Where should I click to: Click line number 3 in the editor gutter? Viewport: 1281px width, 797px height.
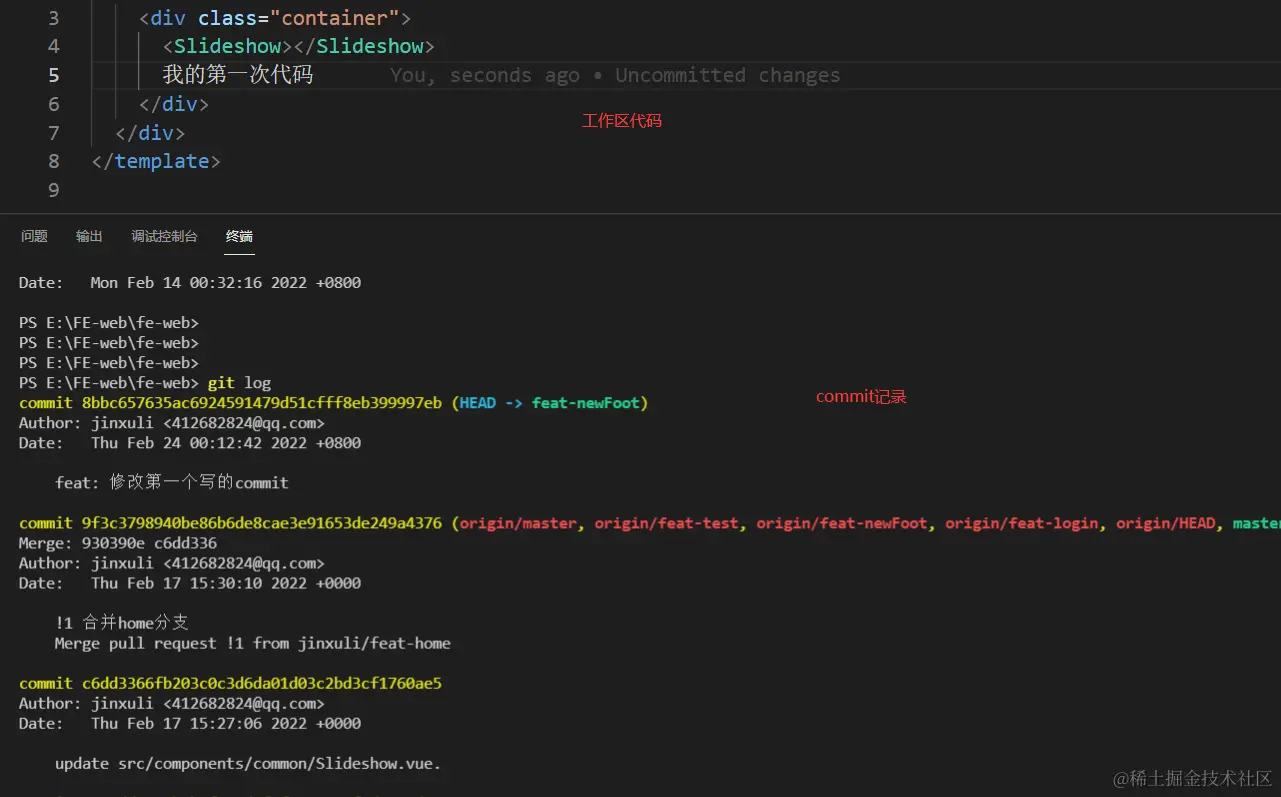53,18
